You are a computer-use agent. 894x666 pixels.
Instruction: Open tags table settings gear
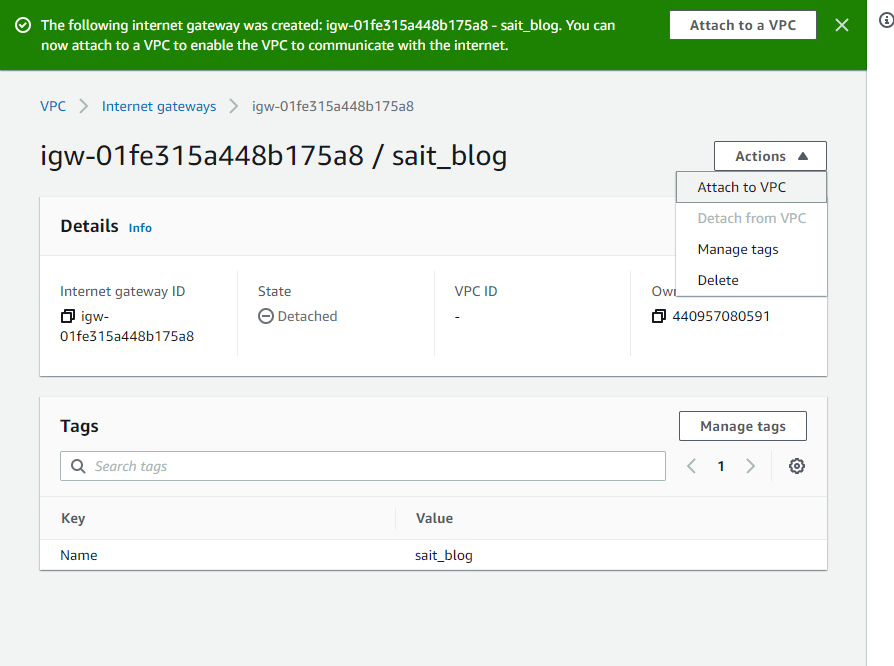pyautogui.click(x=797, y=466)
